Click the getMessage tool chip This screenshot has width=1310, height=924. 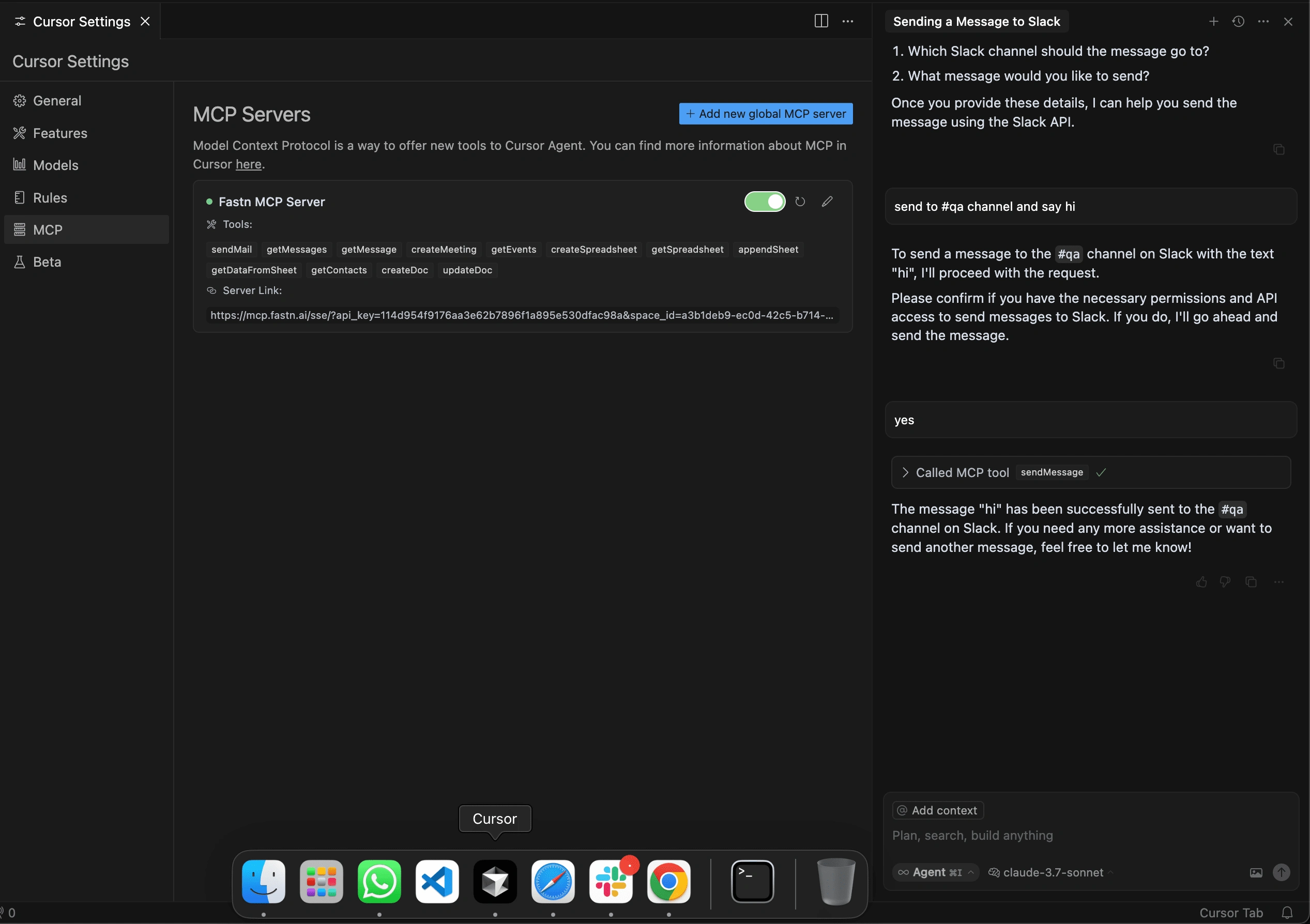369,249
